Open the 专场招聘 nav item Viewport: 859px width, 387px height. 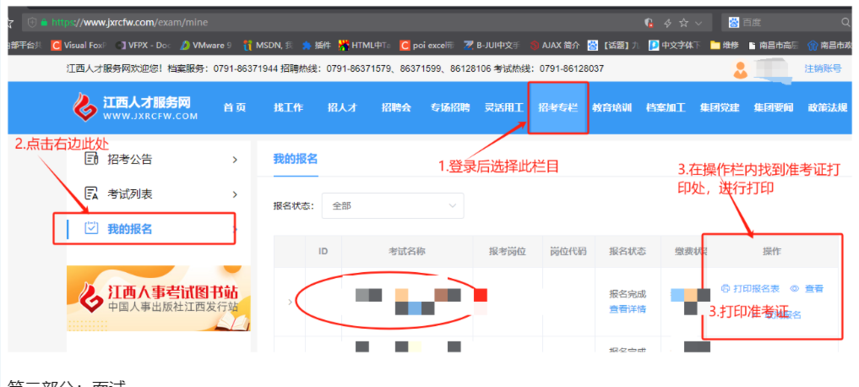tap(450, 107)
